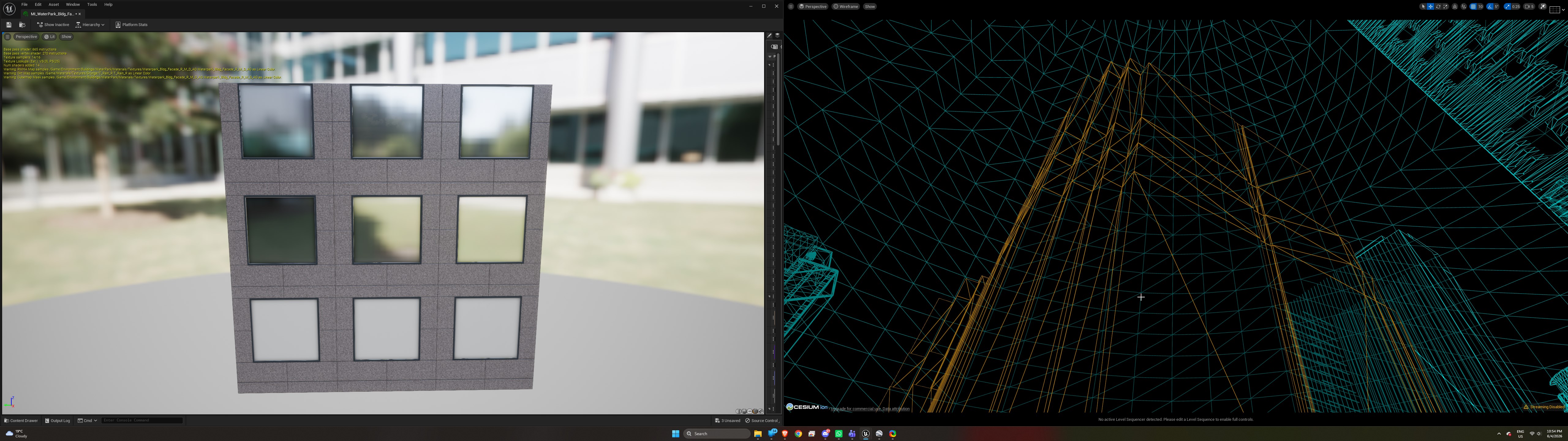This screenshot has height=441, width=1568.
Task: Open grid snap size value 10
Action: click(x=1480, y=7)
